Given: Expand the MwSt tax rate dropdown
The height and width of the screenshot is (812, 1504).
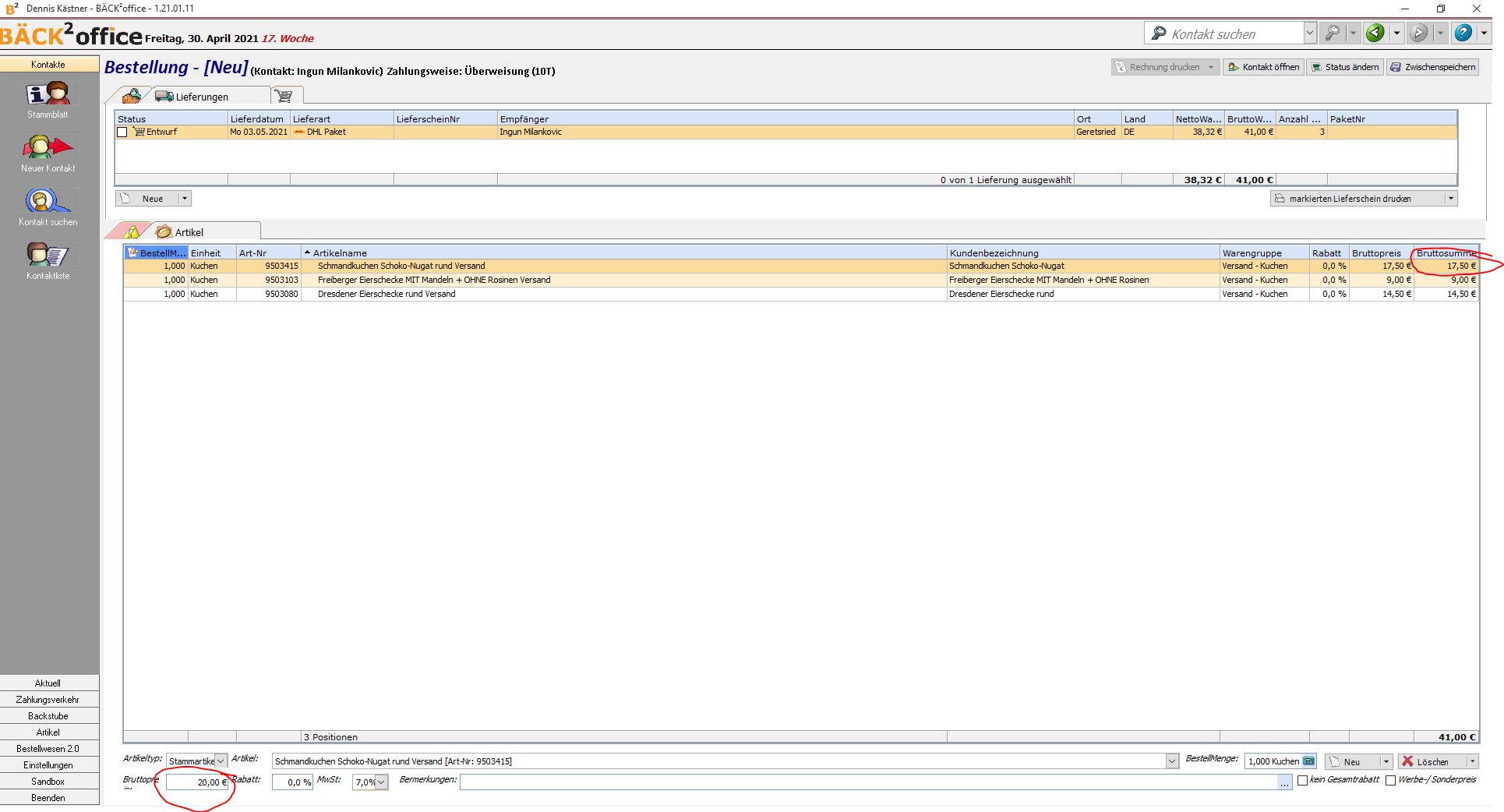Looking at the screenshot, I should pos(381,782).
